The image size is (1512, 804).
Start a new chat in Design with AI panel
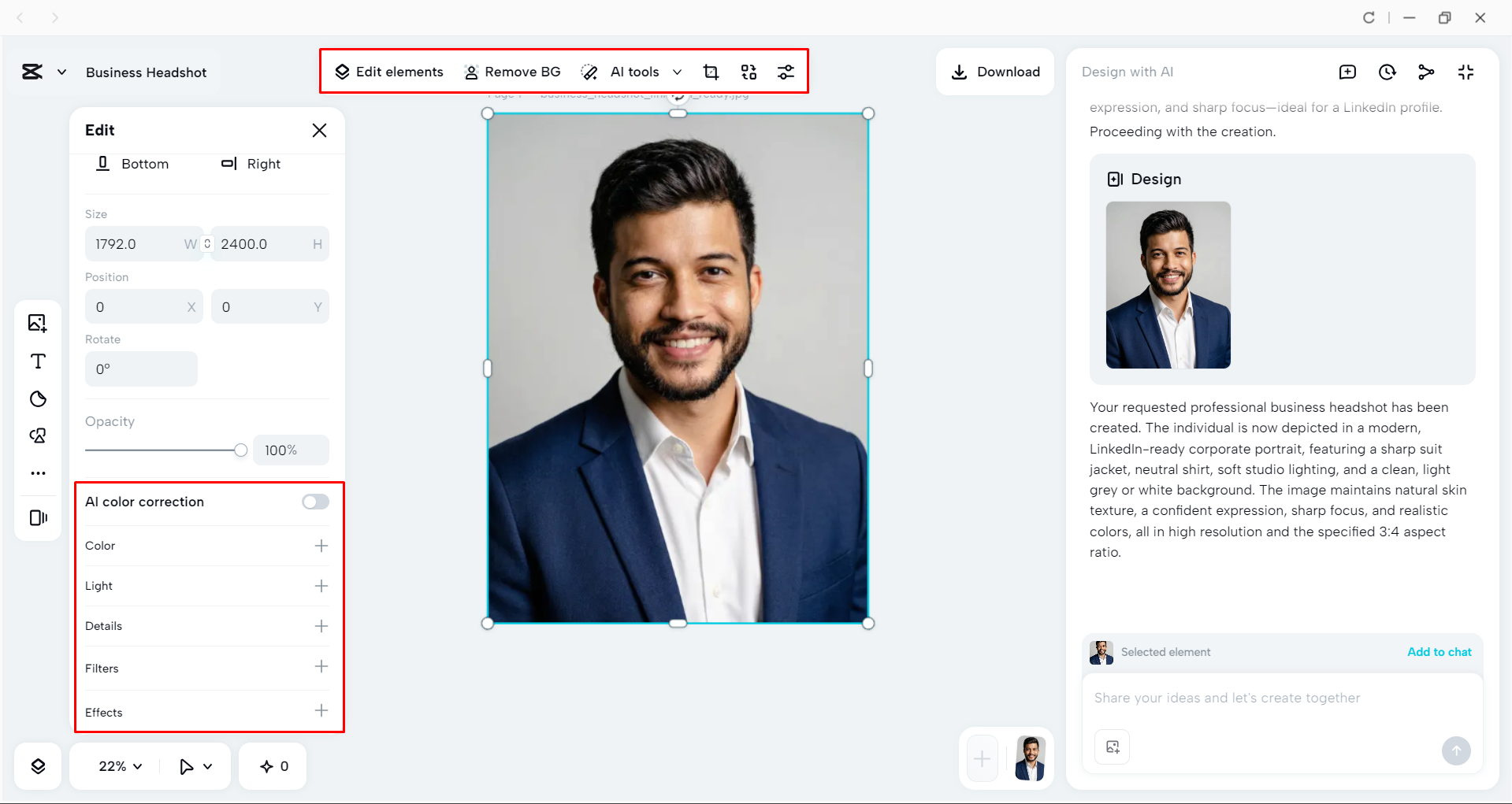(1348, 72)
